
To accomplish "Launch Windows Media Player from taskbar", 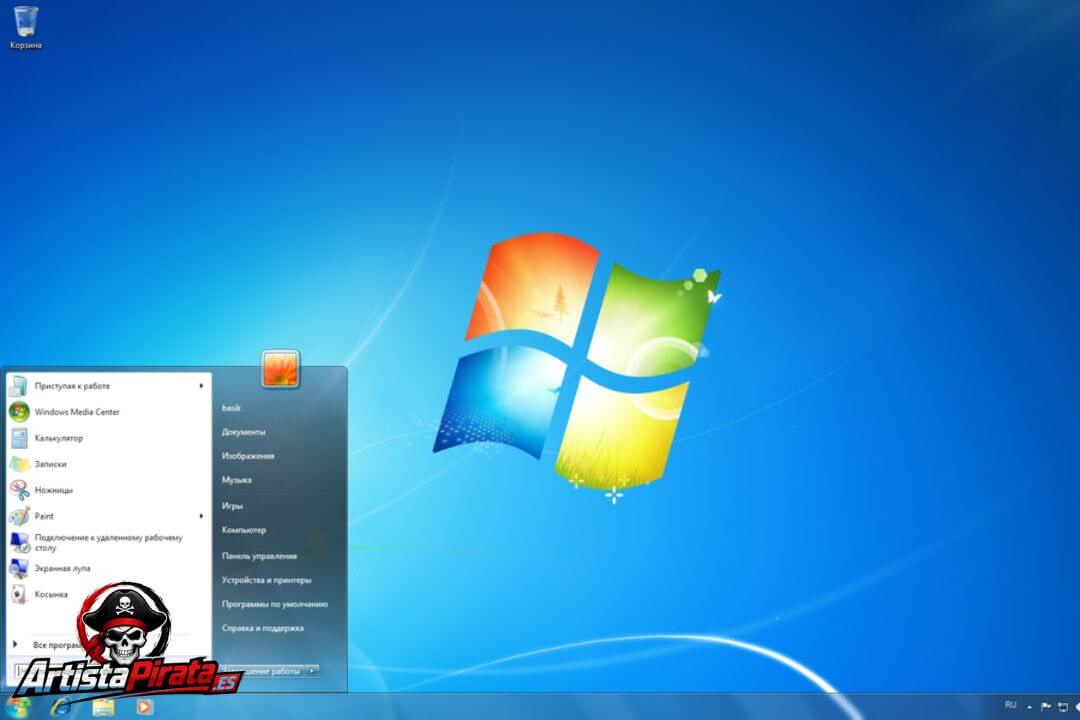I will [x=144, y=707].
